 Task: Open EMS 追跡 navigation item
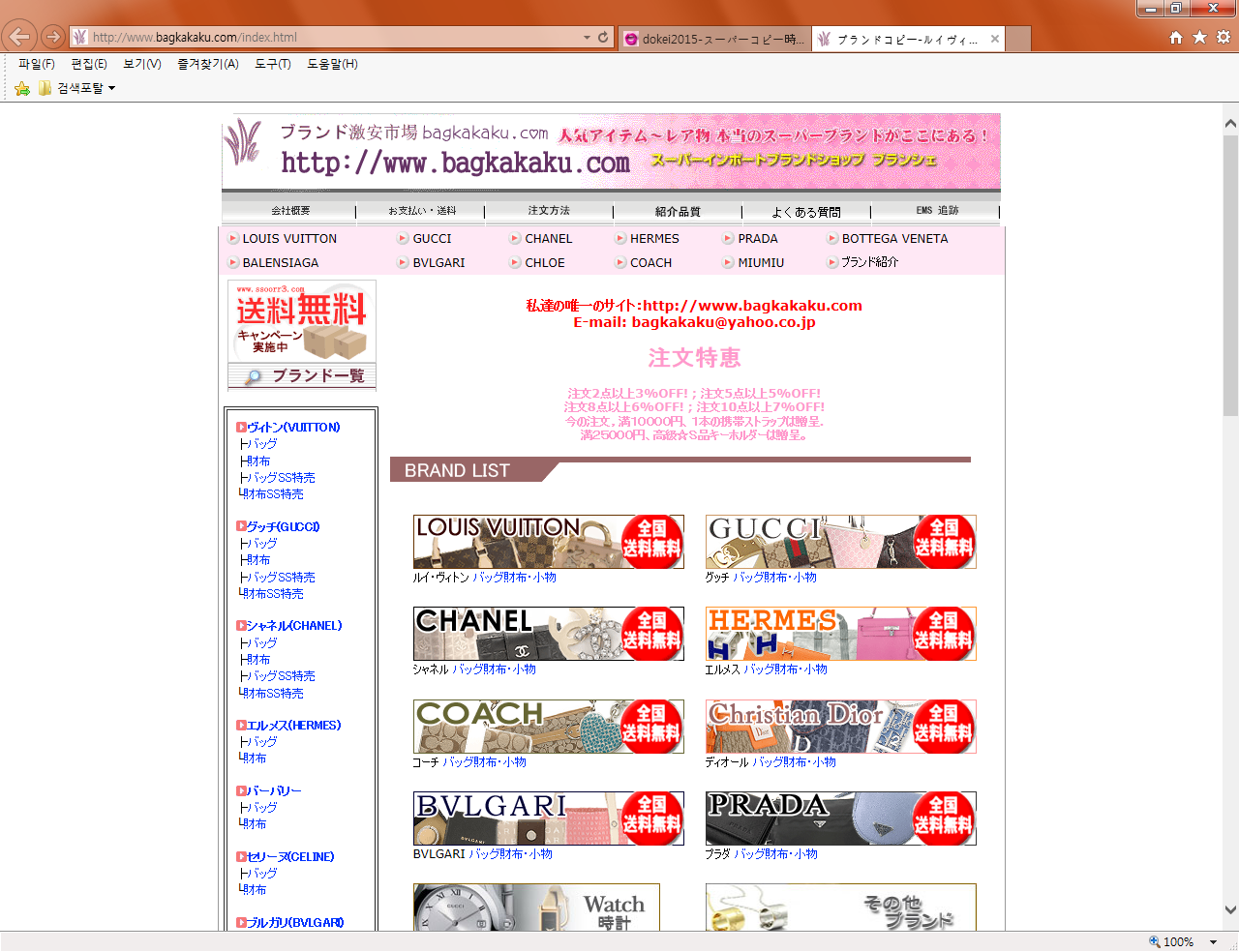(x=937, y=210)
